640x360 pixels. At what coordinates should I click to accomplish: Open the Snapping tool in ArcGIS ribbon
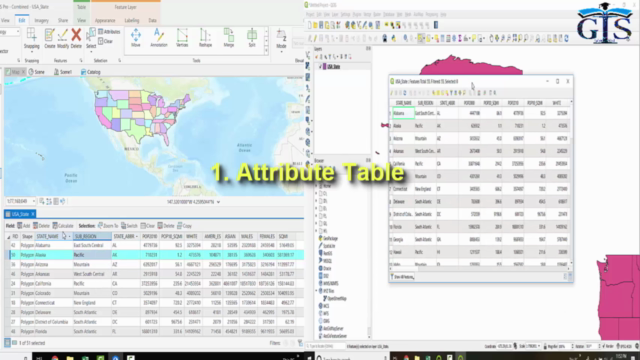point(31,38)
